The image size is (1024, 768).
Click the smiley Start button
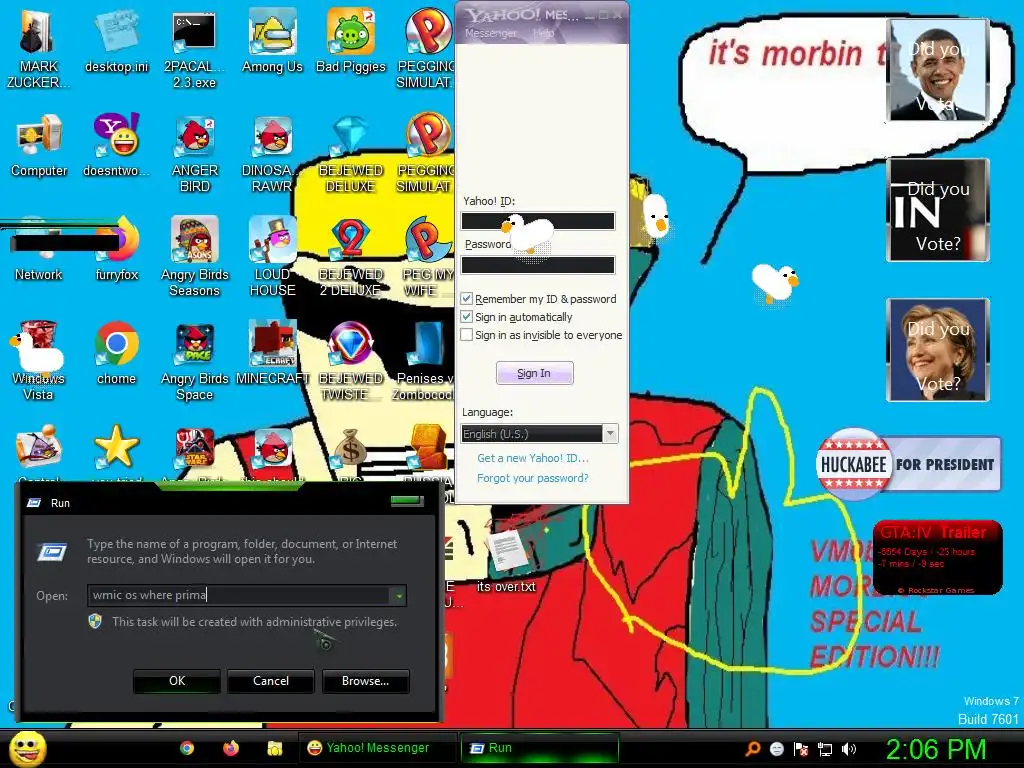28,748
